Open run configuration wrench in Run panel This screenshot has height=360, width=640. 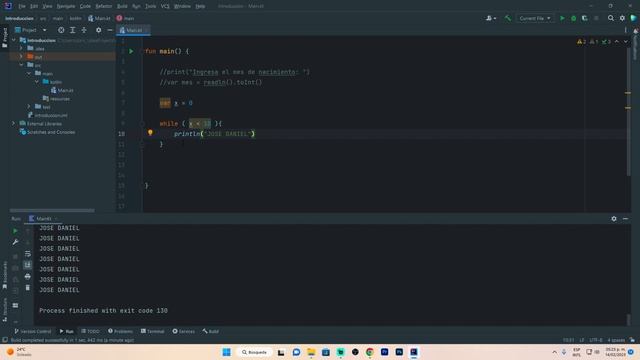(x=15, y=242)
